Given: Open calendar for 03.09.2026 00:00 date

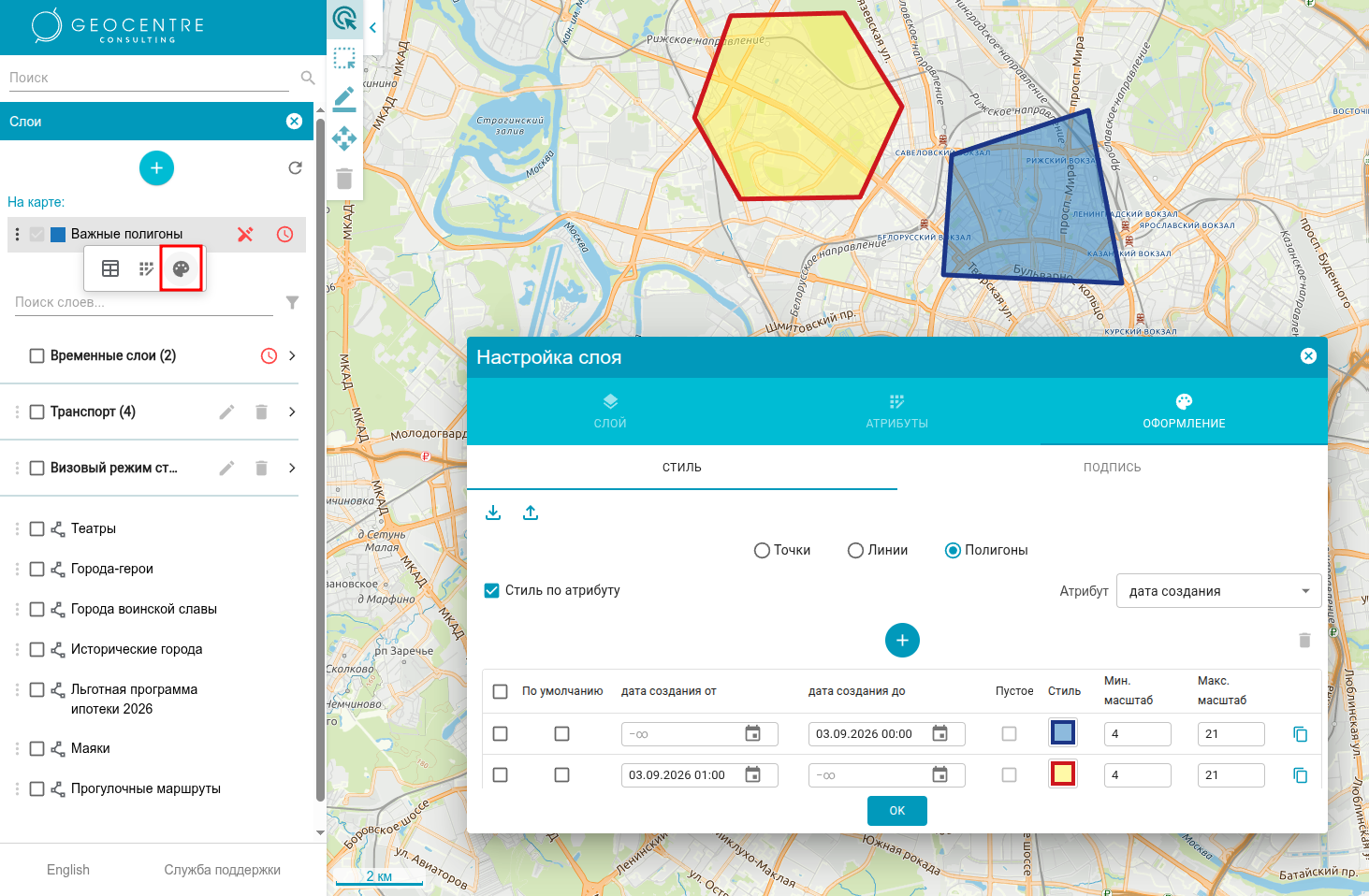Looking at the screenshot, I should coord(939,734).
